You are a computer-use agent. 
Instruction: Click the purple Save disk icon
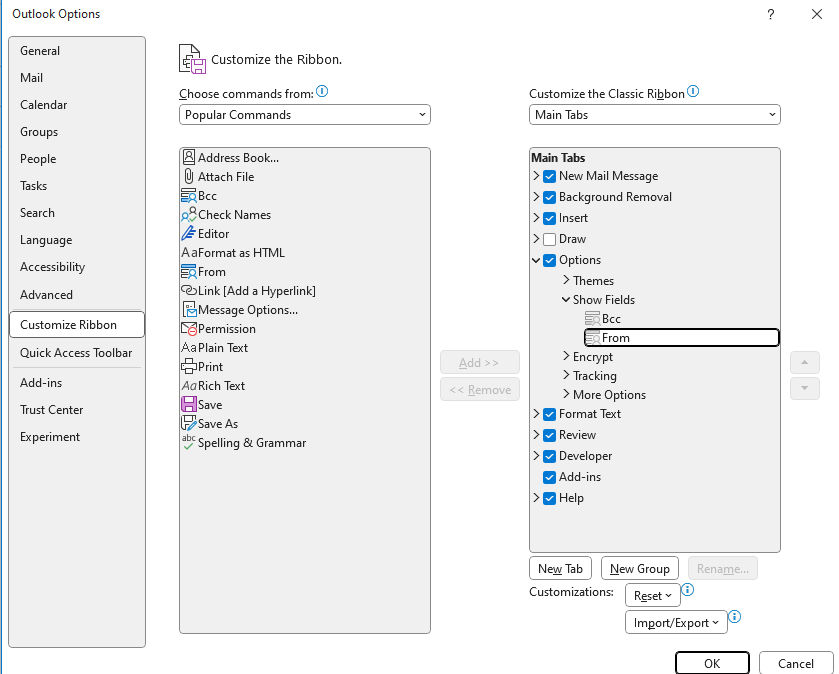(189, 404)
